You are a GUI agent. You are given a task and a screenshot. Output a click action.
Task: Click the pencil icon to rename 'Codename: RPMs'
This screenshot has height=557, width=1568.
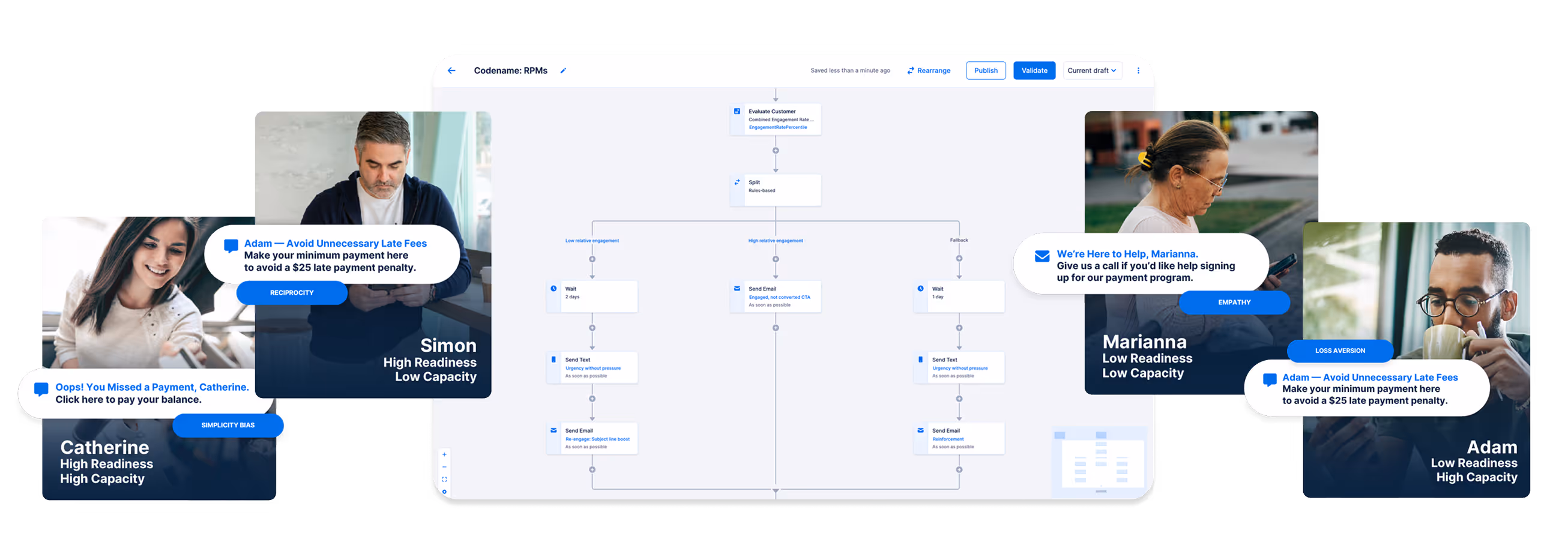[563, 70]
